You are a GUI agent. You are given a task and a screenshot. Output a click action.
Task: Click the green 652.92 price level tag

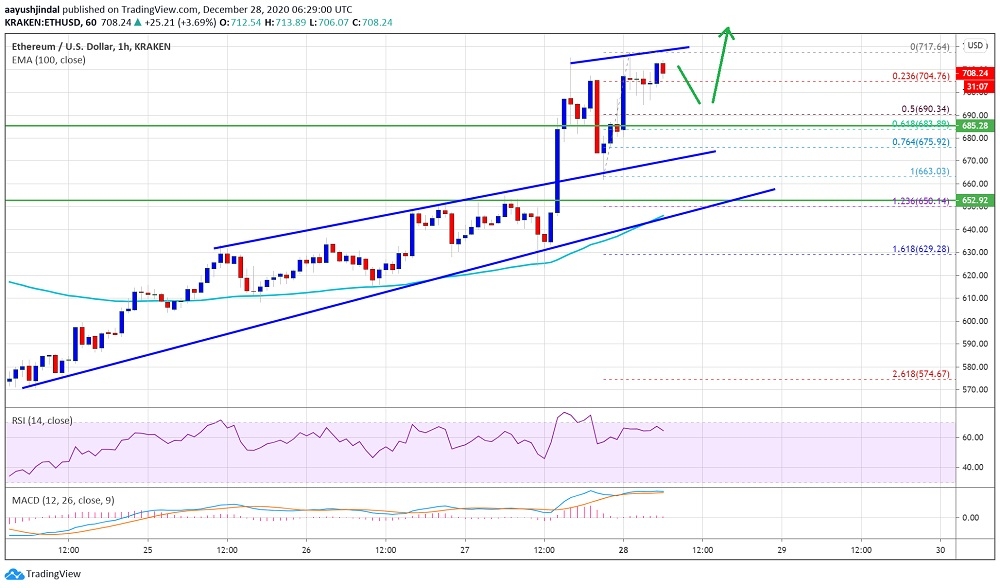coord(975,201)
